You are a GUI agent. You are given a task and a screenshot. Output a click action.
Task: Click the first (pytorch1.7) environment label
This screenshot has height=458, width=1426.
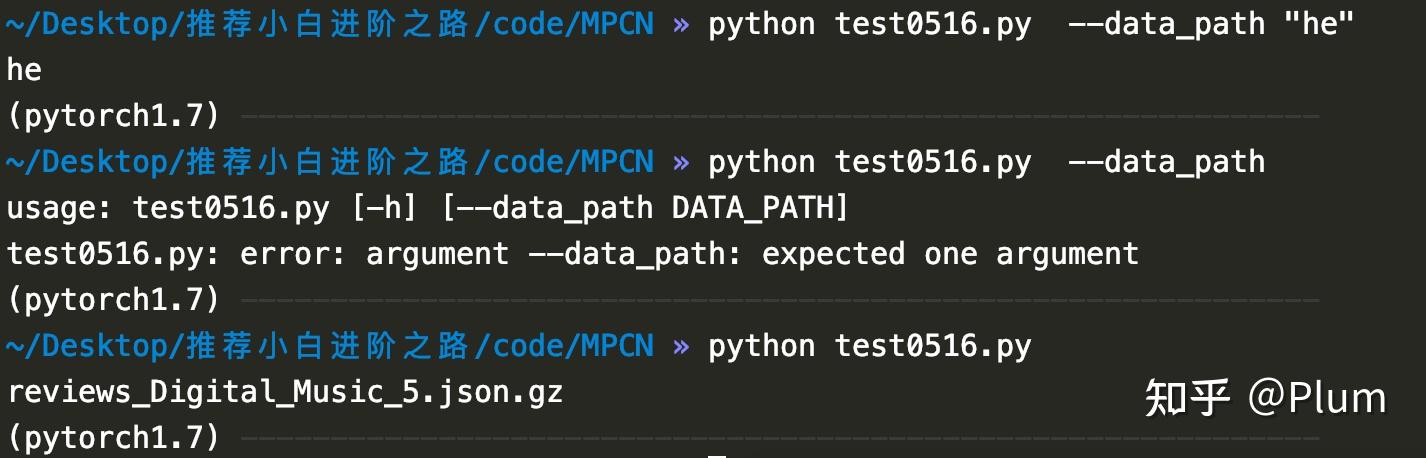tap(113, 117)
